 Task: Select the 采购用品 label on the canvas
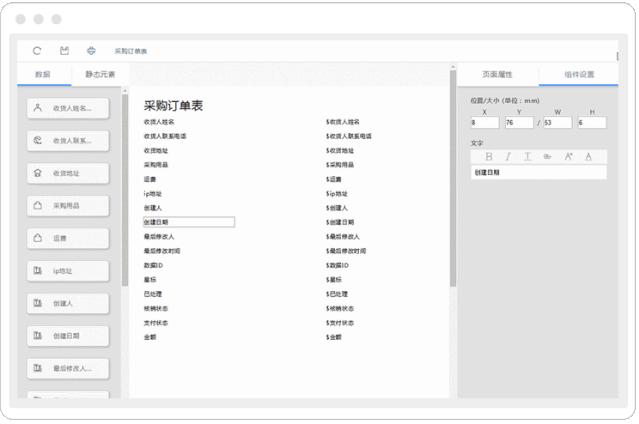coord(156,165)
